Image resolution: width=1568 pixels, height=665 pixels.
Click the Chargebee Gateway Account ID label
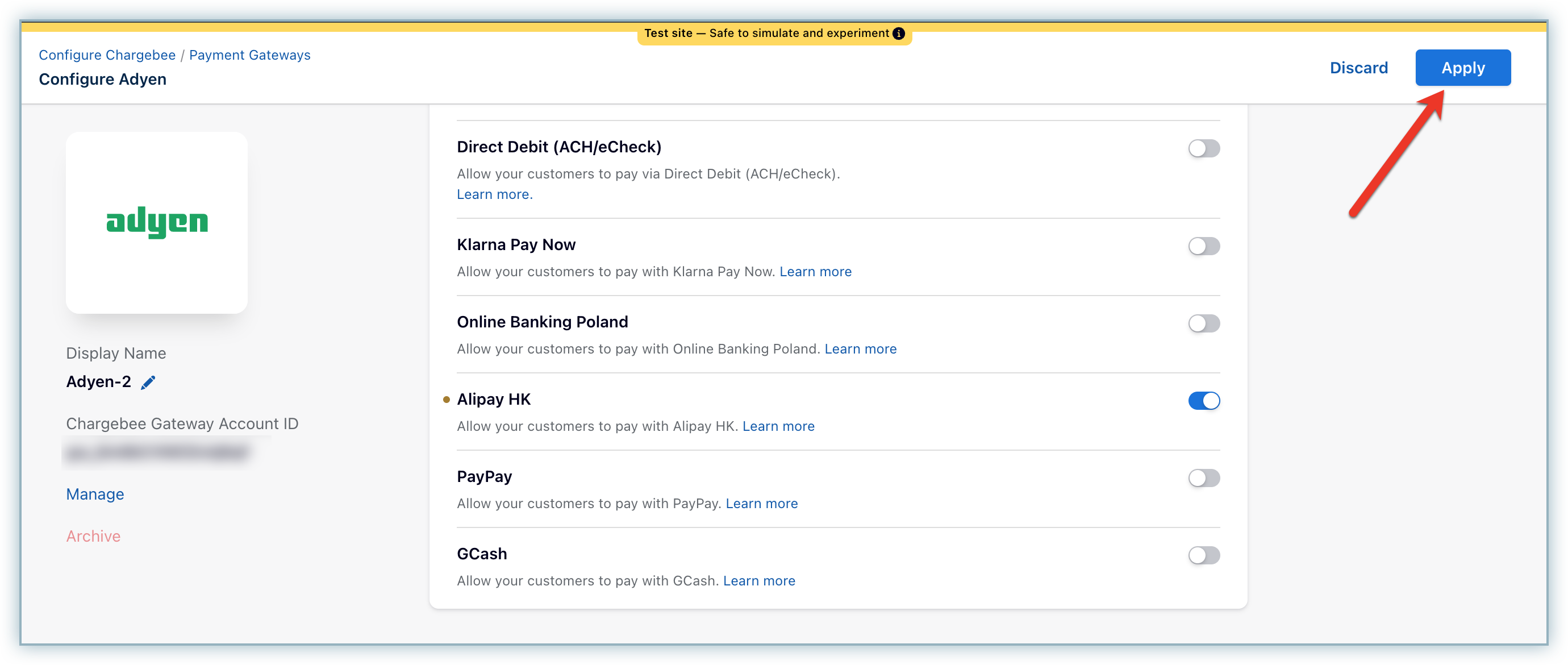click(x=182, y=424)
